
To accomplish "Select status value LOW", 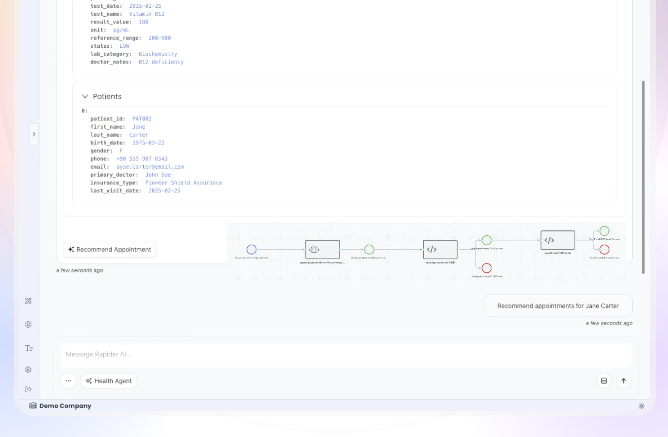I will (124, 46).
